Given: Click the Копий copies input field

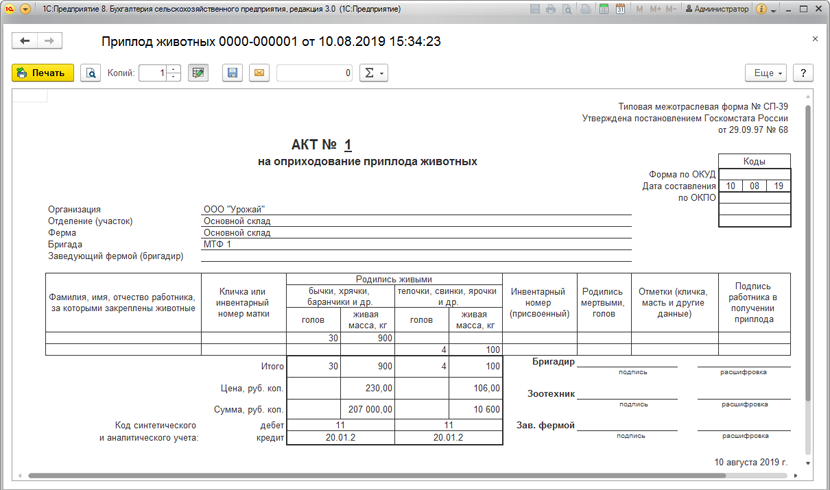Looking at the screenshot, I should click(152, 73).
